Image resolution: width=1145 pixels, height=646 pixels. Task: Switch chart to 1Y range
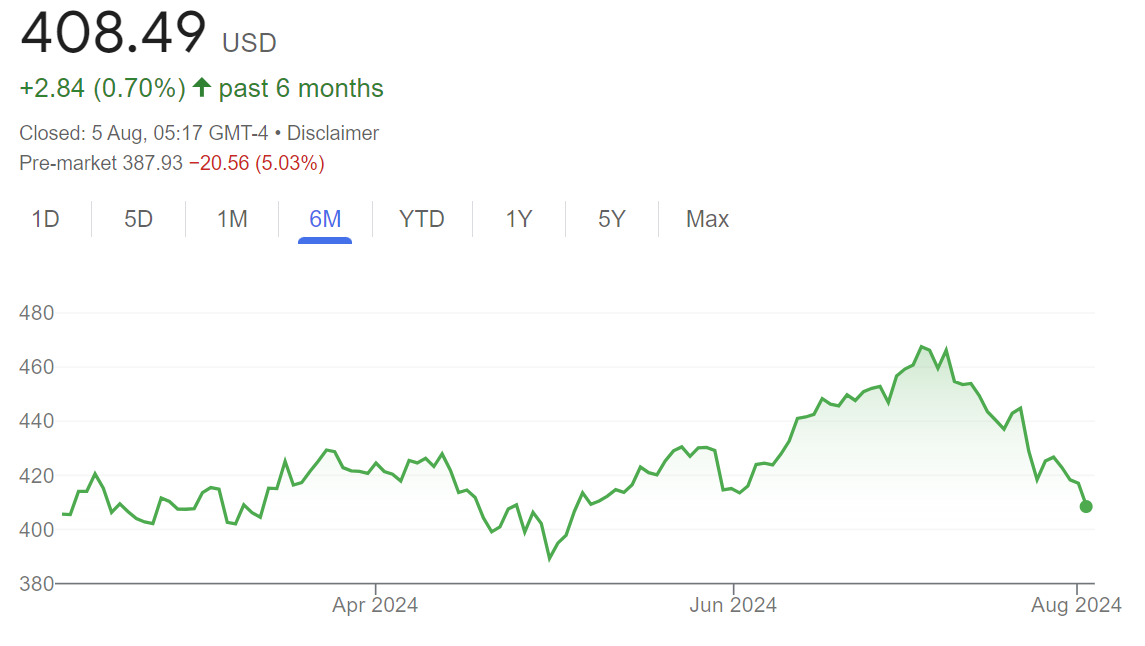tap(518, 219)
